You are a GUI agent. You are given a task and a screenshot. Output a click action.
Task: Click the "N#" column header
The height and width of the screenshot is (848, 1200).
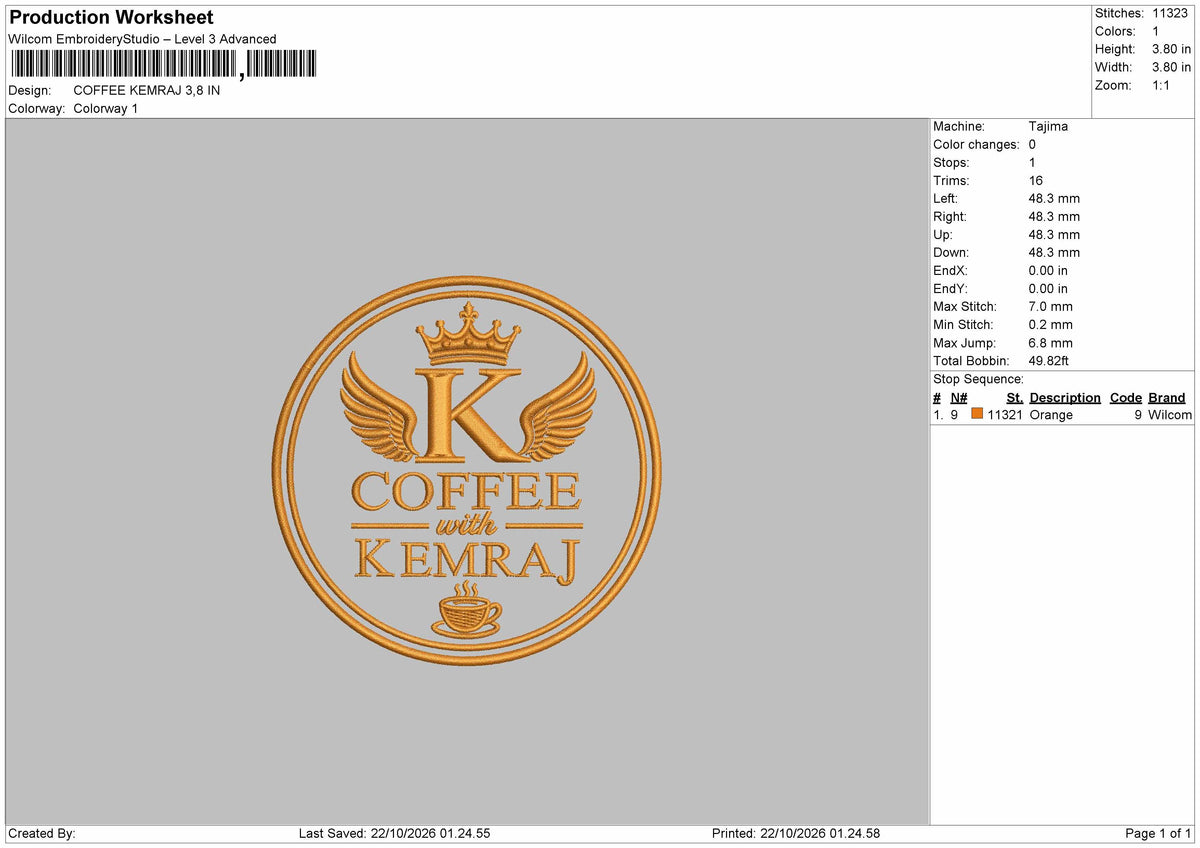point(959,397)
